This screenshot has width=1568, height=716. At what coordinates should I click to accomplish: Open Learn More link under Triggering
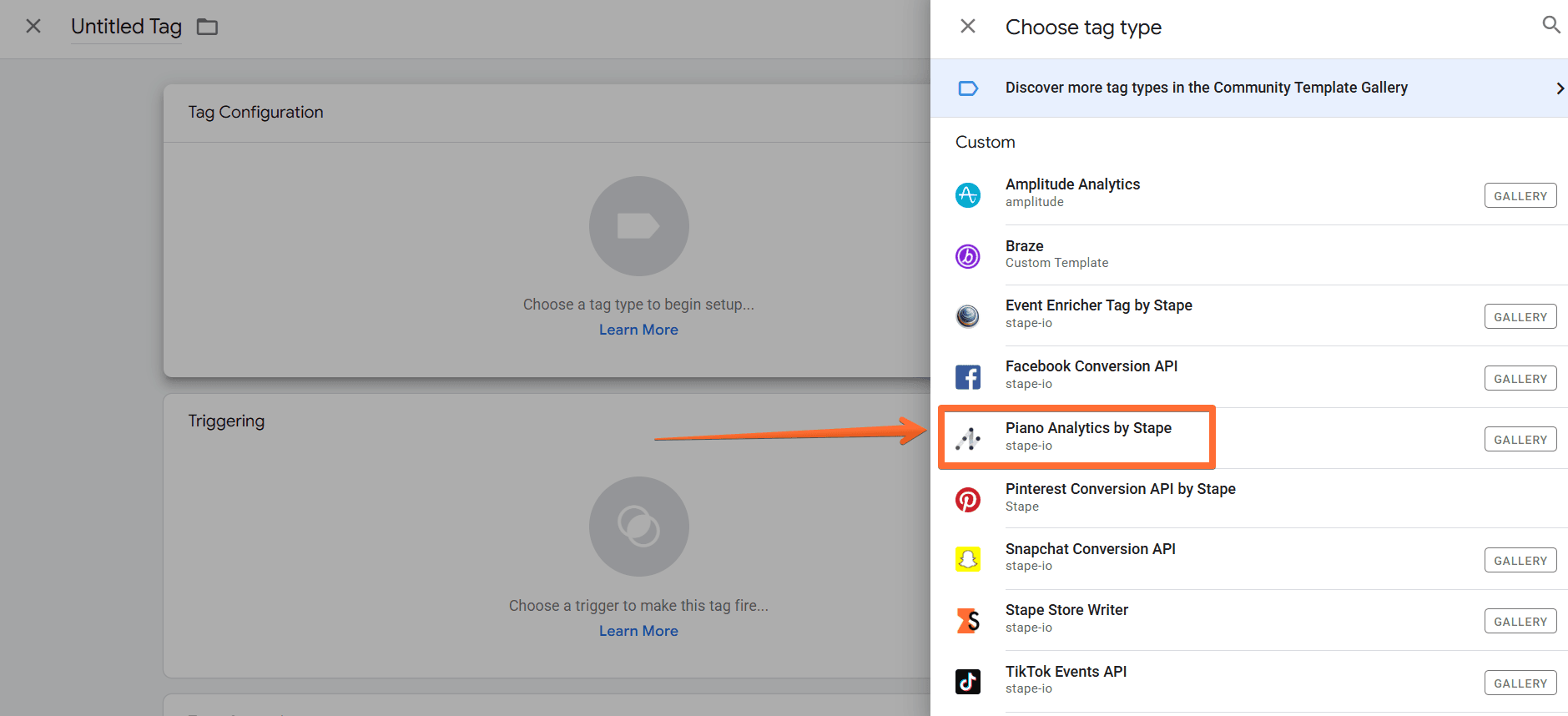click(638, 631)
